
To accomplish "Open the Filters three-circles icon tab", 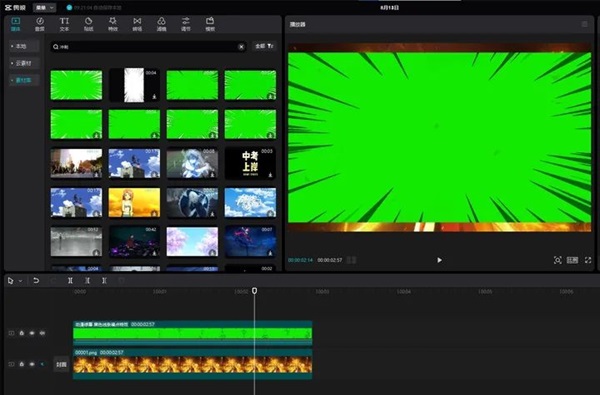I will [x=161, y=24].
